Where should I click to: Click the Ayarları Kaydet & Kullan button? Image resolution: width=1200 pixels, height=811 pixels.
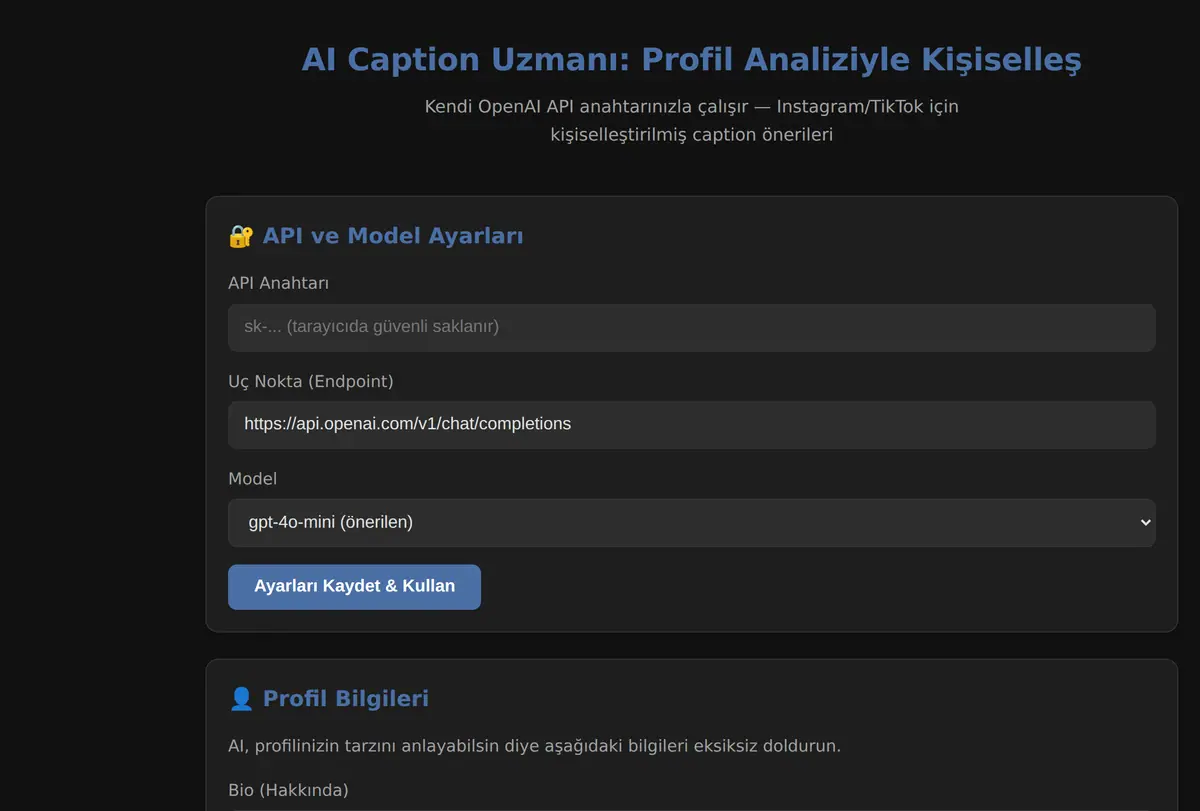[x=354, y=587]
